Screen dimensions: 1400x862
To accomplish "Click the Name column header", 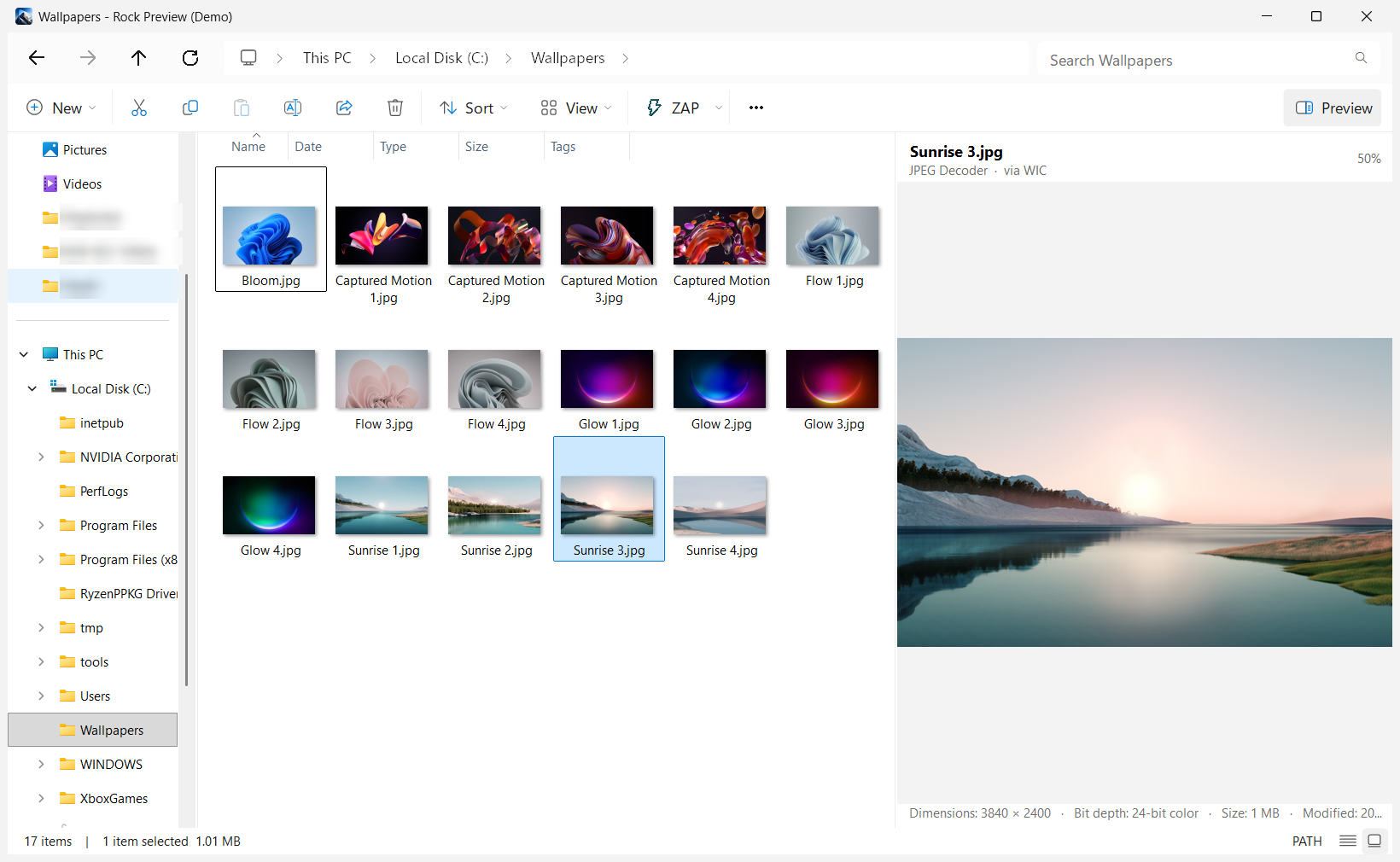I will coord(248,147).
